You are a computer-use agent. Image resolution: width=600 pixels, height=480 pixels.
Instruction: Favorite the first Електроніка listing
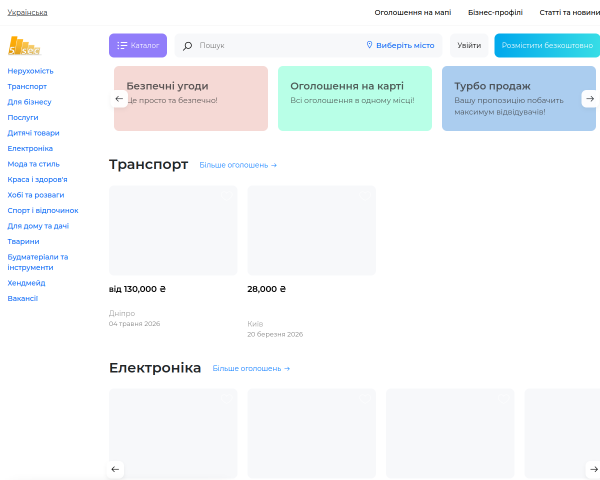227,399
